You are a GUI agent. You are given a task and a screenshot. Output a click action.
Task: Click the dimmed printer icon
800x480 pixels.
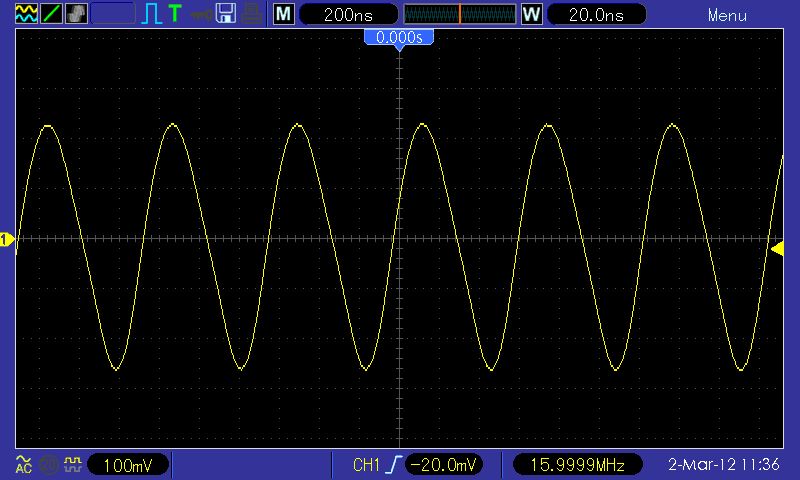pyautogui.click(x=252, y=14)
